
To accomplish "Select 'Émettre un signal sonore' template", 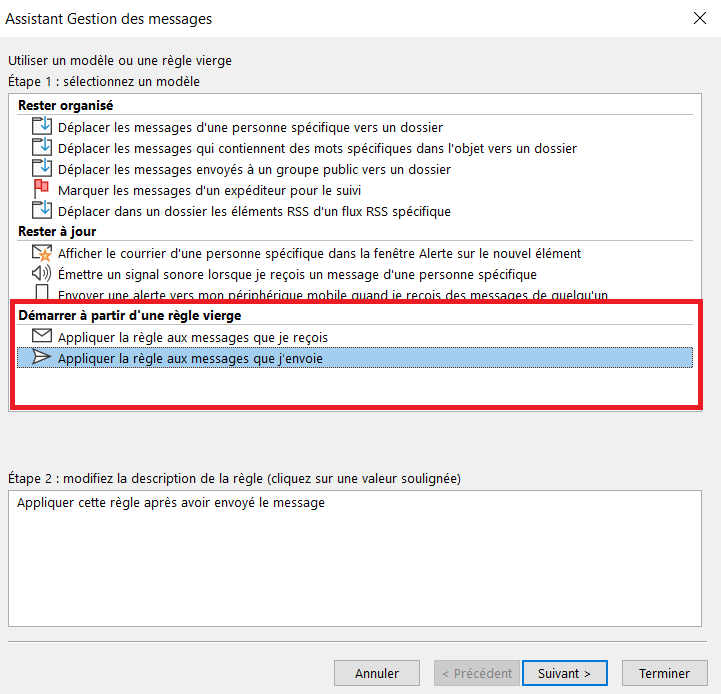I will [297, 275].
